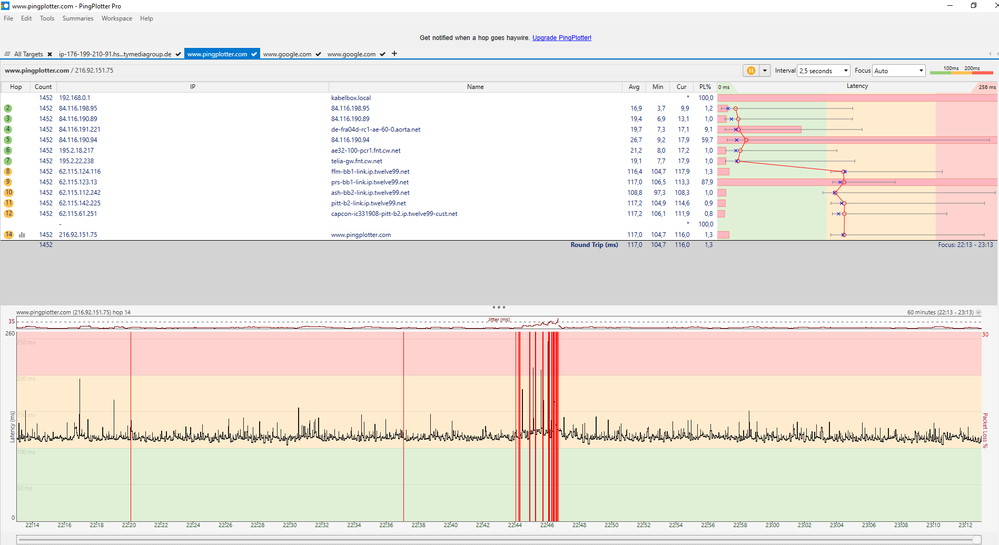Click the horizontal scrollbar below the timeline graph

499,540
